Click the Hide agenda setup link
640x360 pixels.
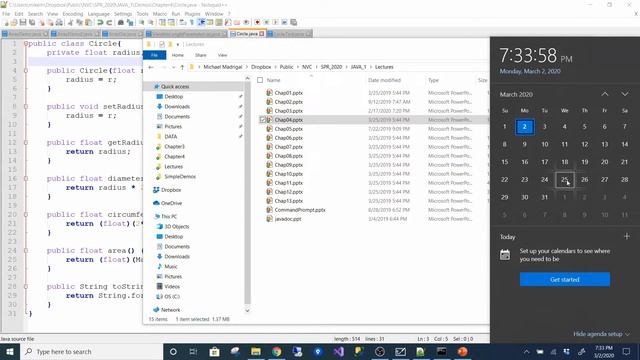pyautogui.click(x=601, y=334)
